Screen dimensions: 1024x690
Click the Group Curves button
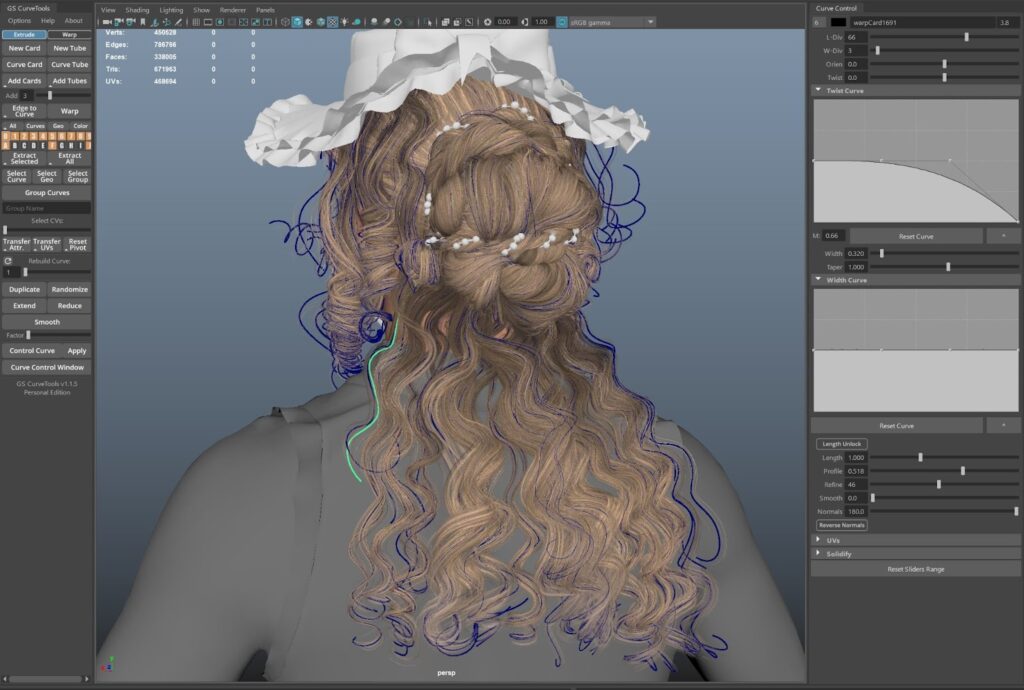(47, 192)
